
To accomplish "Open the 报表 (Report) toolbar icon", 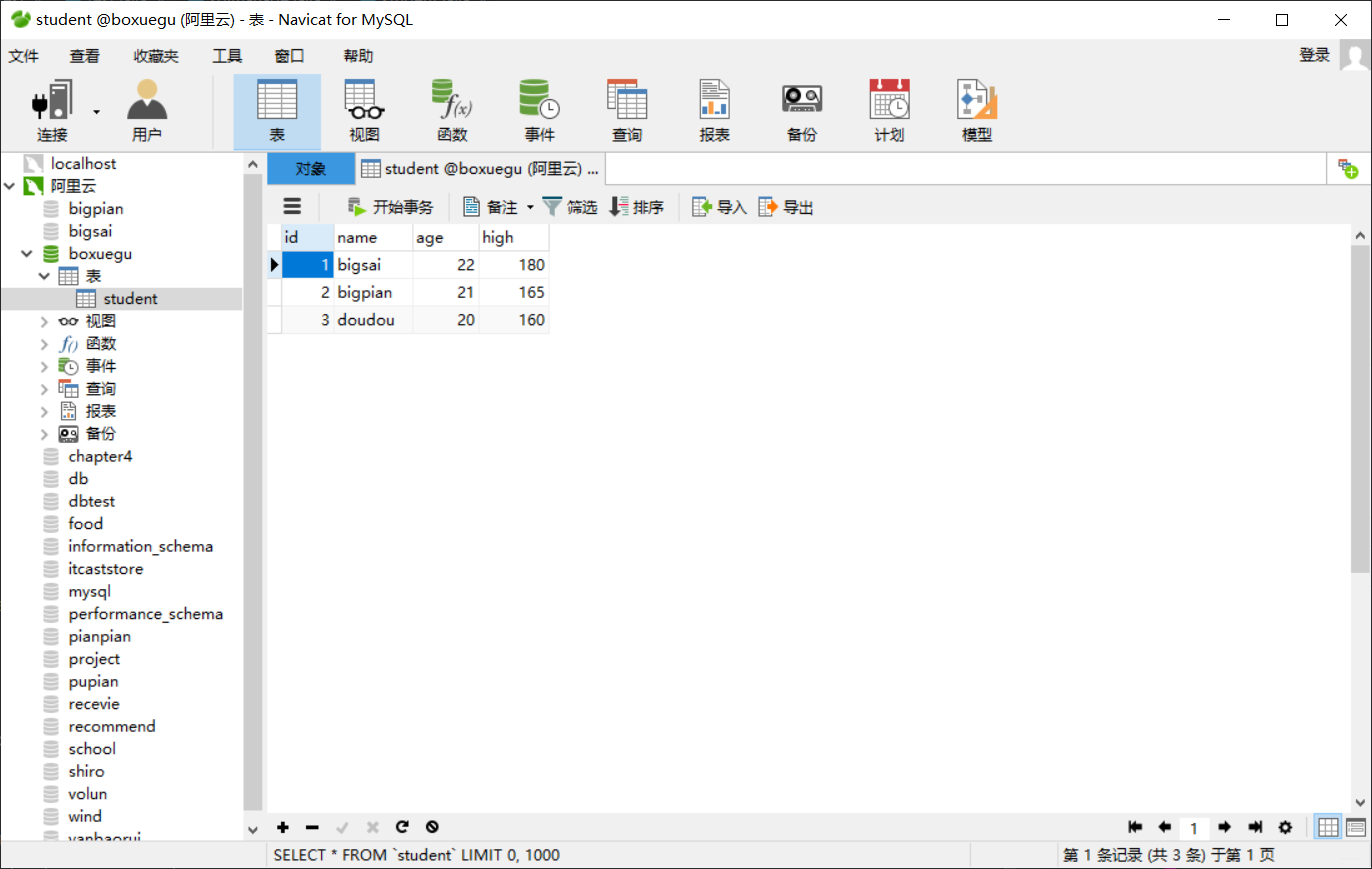I will pyautogui.click(x=714, y=111).
